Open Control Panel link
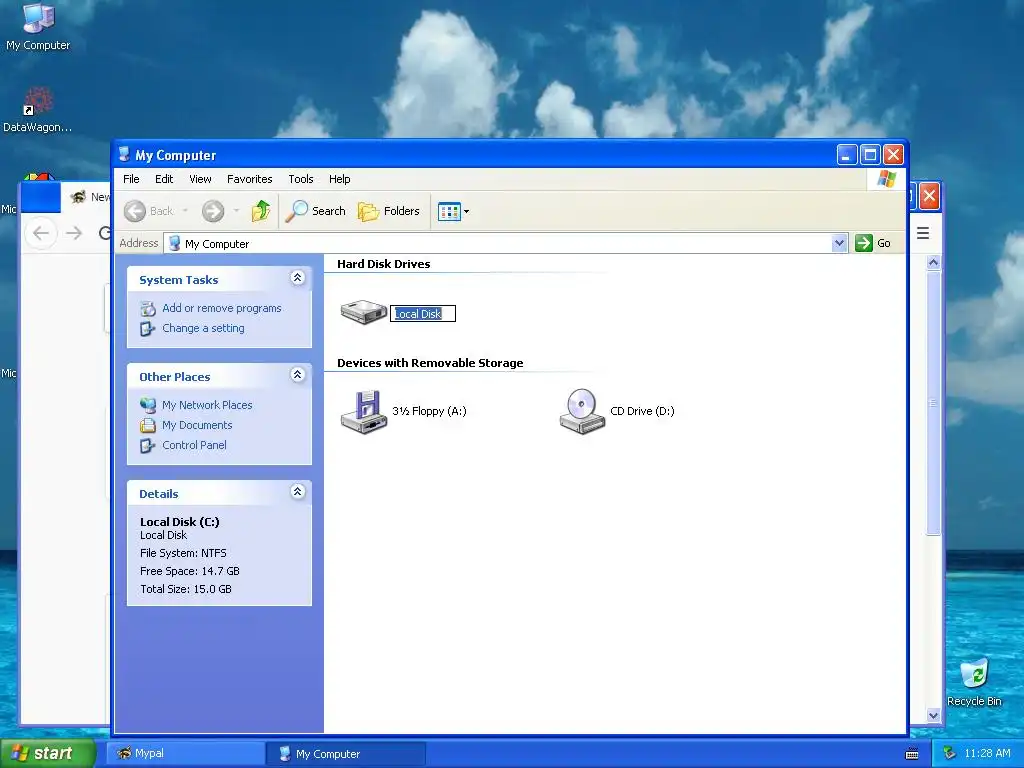The width and height of the screenshot is (1024, 768). [x=194, y=445]
